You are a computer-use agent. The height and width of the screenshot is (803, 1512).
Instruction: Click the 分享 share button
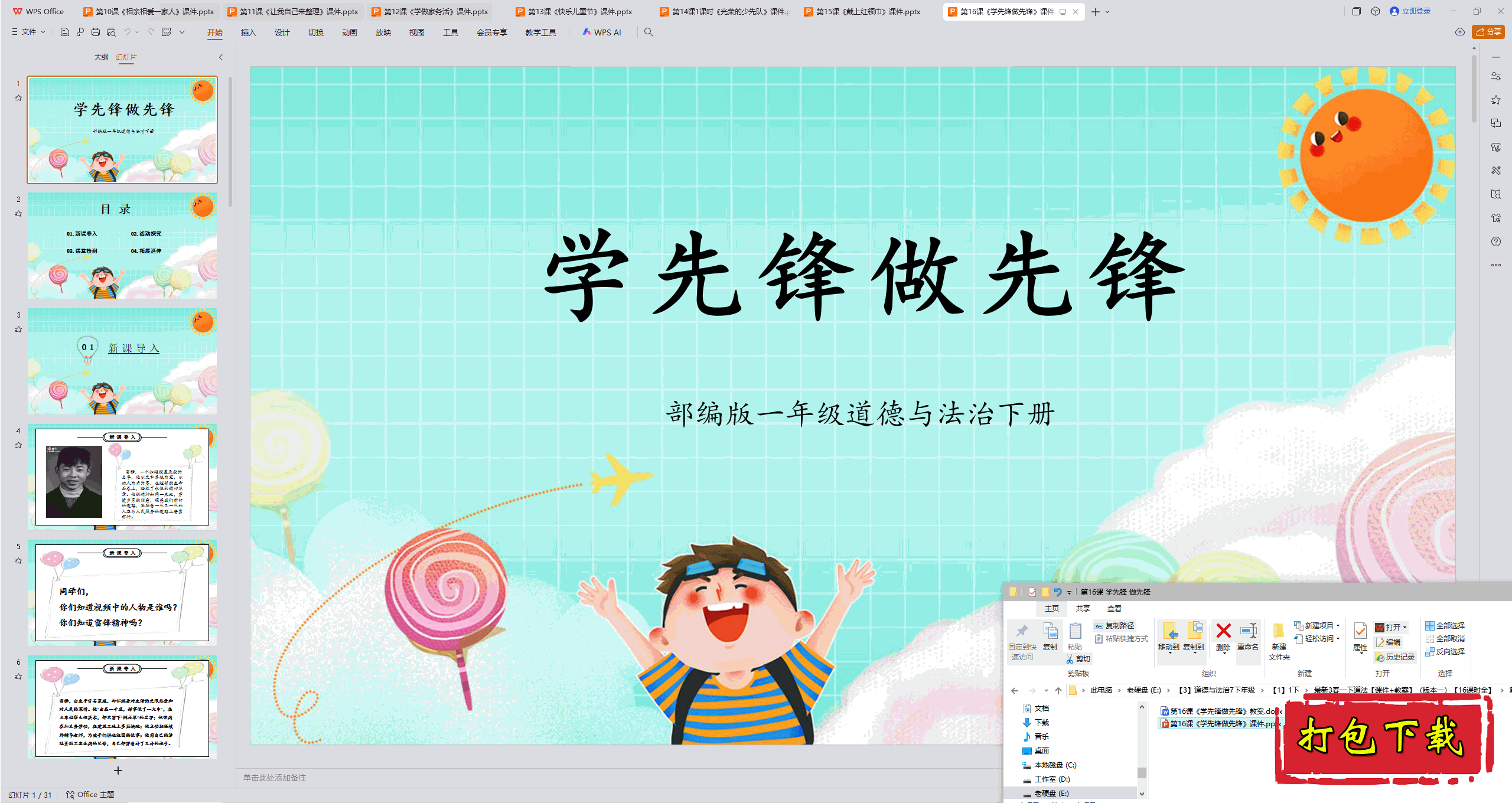(1488, 32)
